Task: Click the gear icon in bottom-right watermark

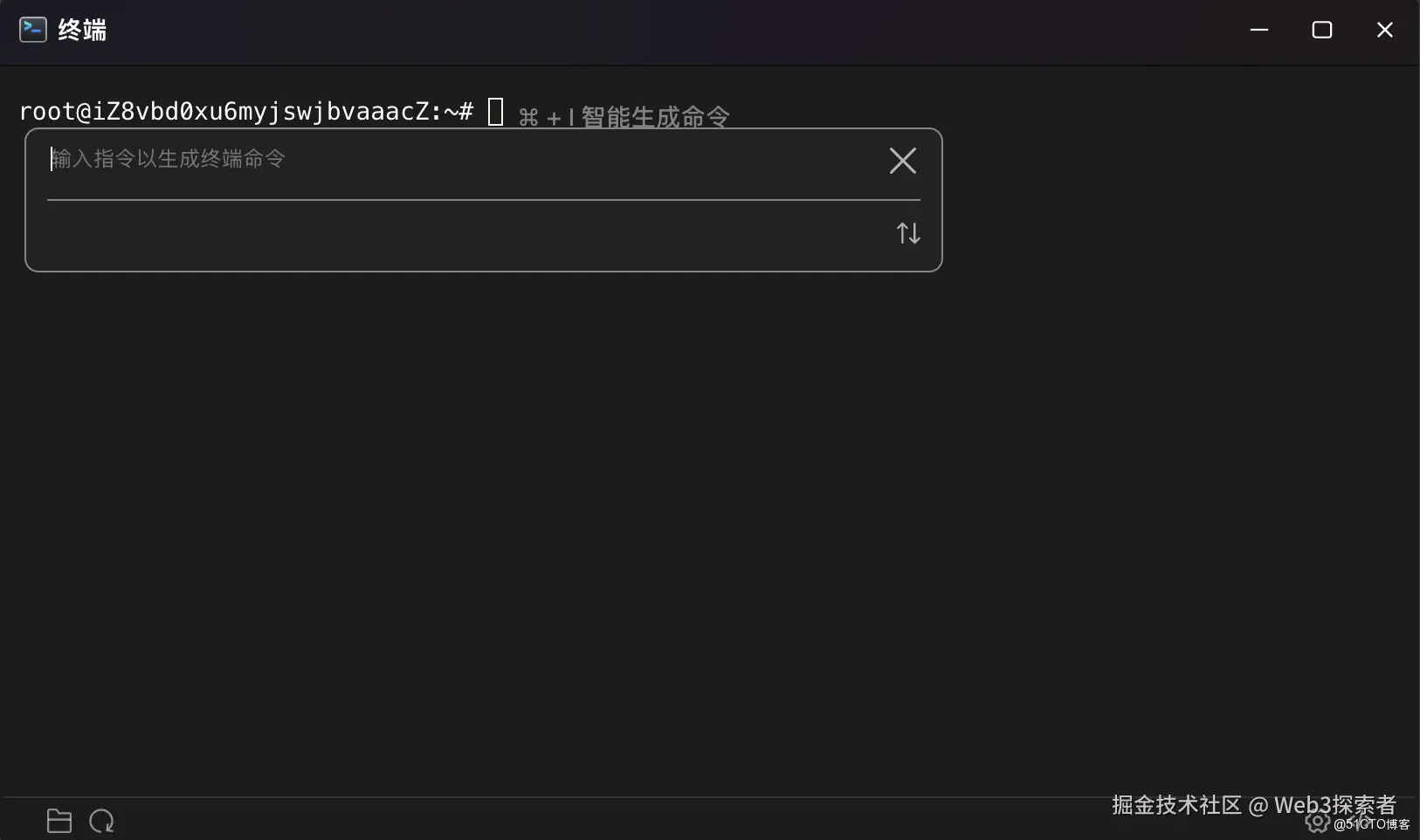Action: 1317,822
